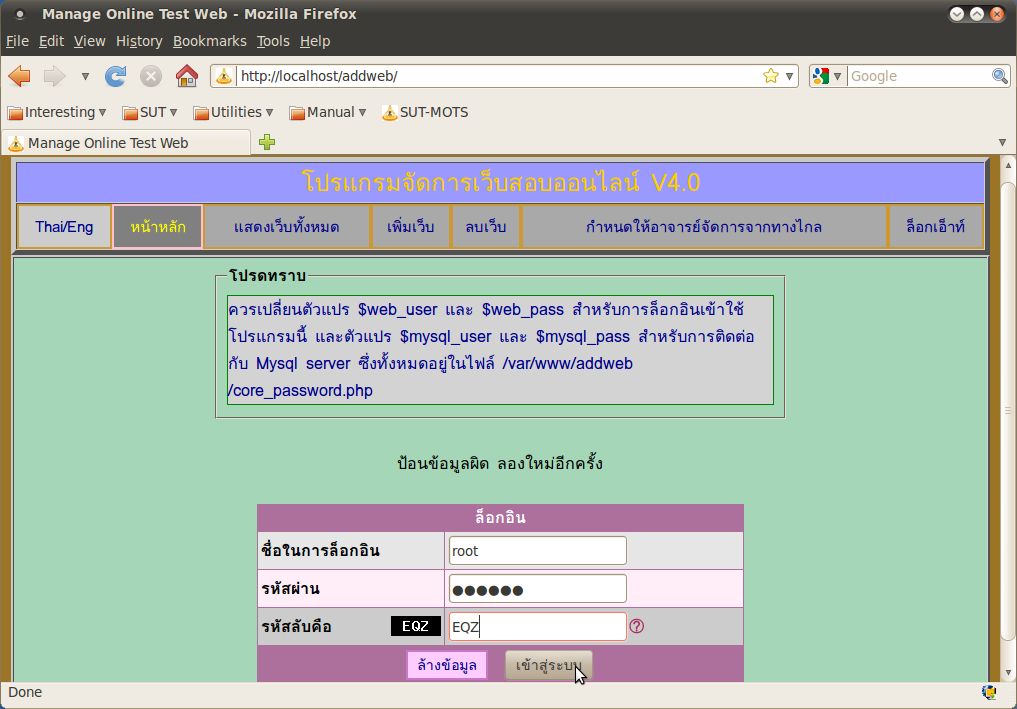Click the ล็อกเอ็าท์ logout button
Viewport: 1017px width, 709px height.
click(935, 227)
